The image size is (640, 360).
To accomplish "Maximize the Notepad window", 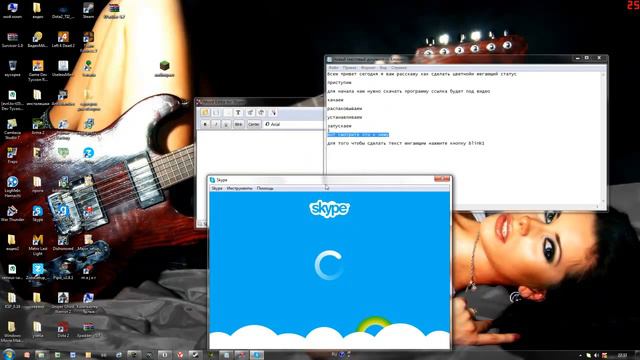I will click(x=587, y=58).
